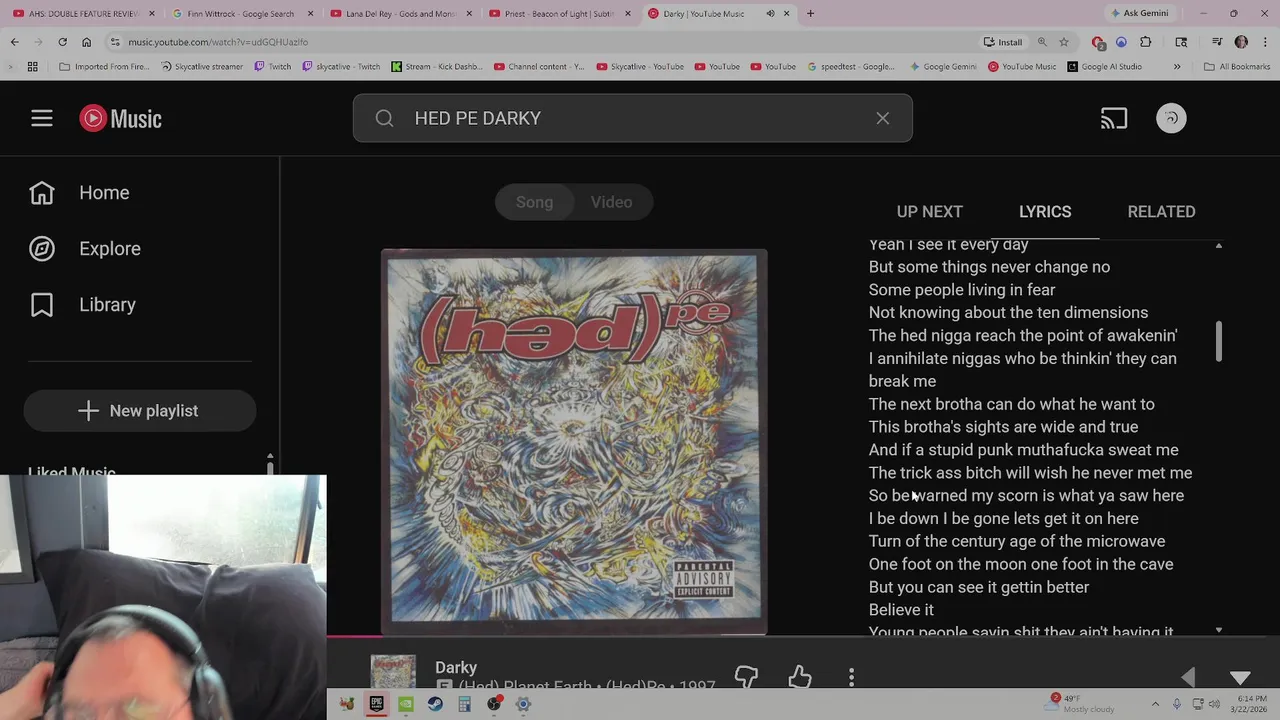The image size is (1280, 720).
Task: Collapse the player page with down arrow
Action: [1240, 678]
